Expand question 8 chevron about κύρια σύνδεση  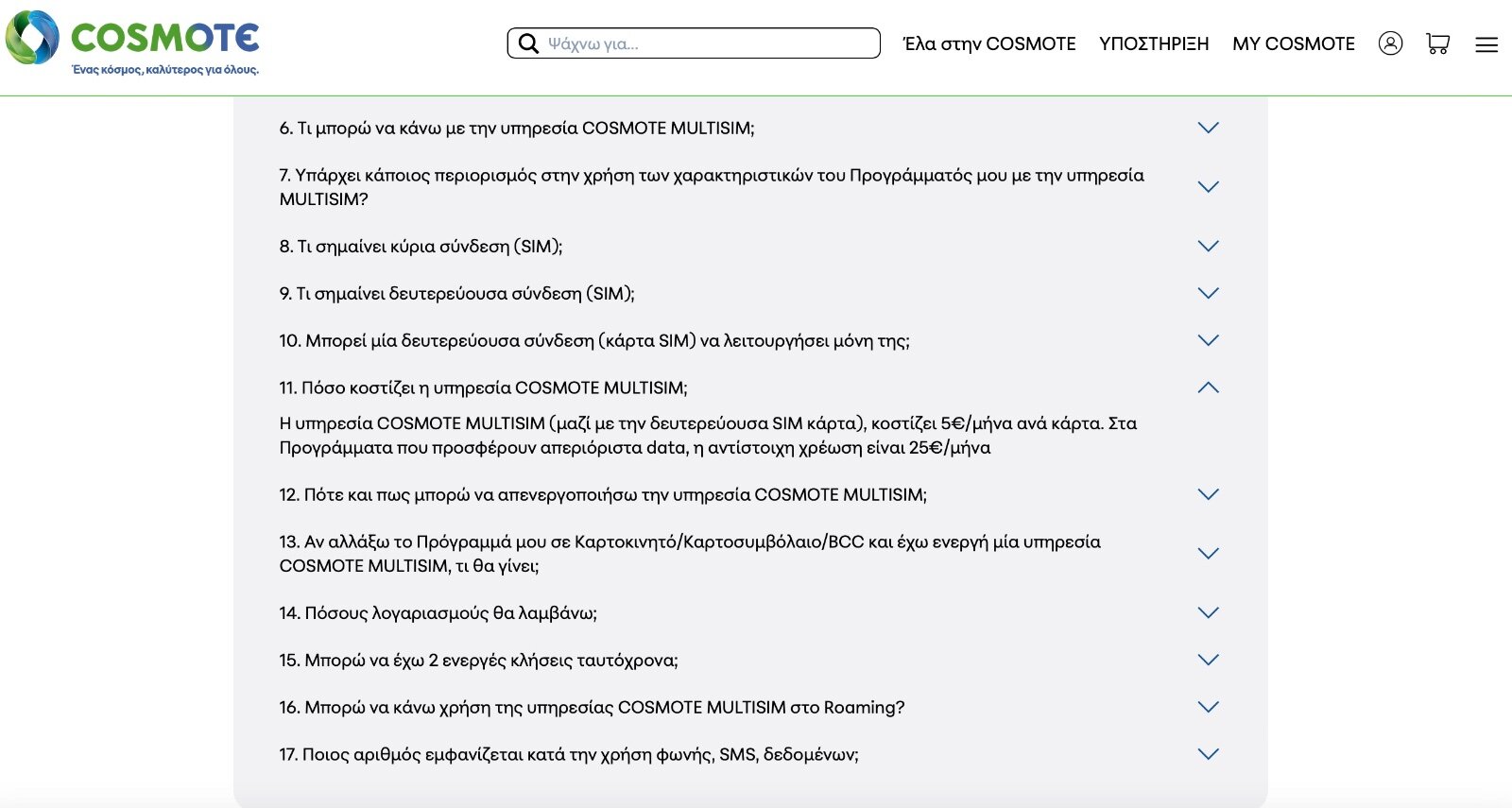tap(1208, 246)
